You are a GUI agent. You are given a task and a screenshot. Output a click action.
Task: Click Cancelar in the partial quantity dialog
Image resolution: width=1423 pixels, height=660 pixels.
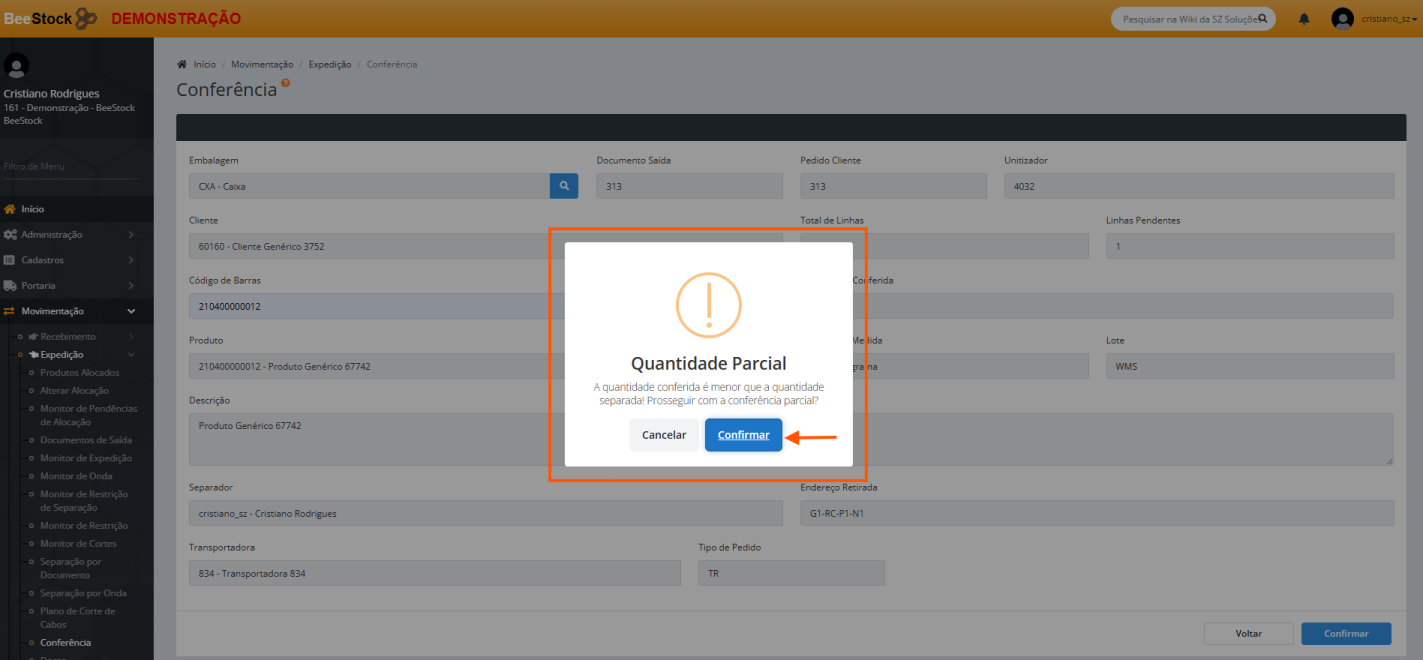(664, 435)
